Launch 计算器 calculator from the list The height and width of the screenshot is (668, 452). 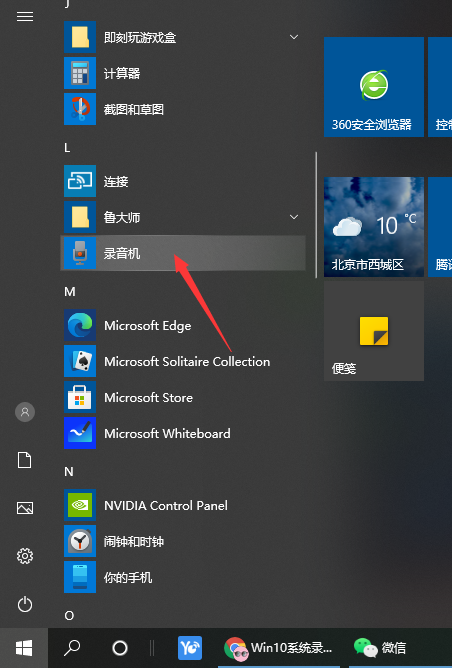pyautogui.click(x=183, y=73)
